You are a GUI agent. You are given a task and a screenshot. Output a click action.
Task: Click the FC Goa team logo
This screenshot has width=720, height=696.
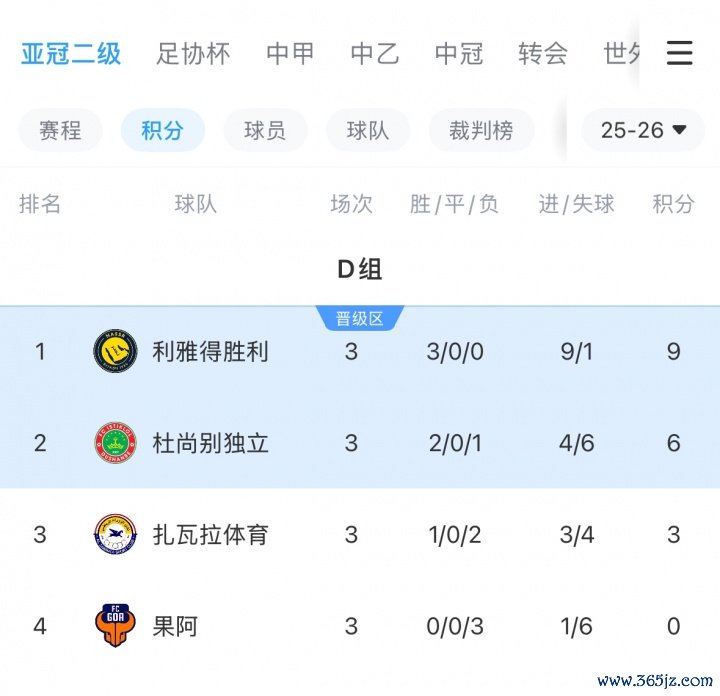click(115, 626)
